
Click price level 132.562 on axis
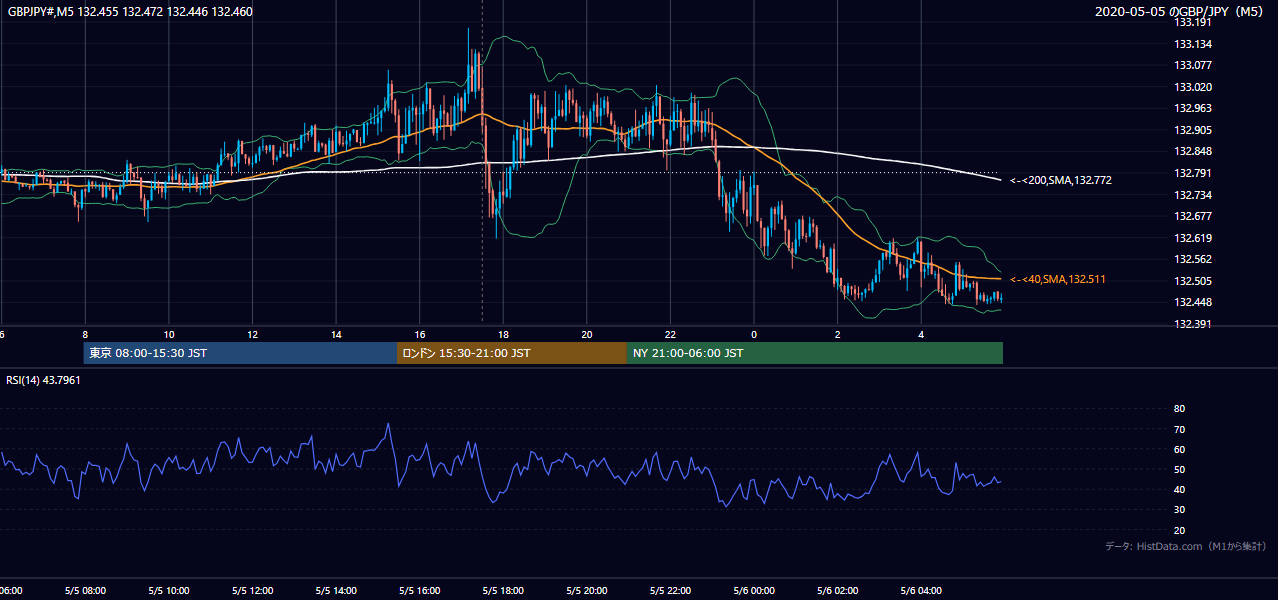(1192, 260)
